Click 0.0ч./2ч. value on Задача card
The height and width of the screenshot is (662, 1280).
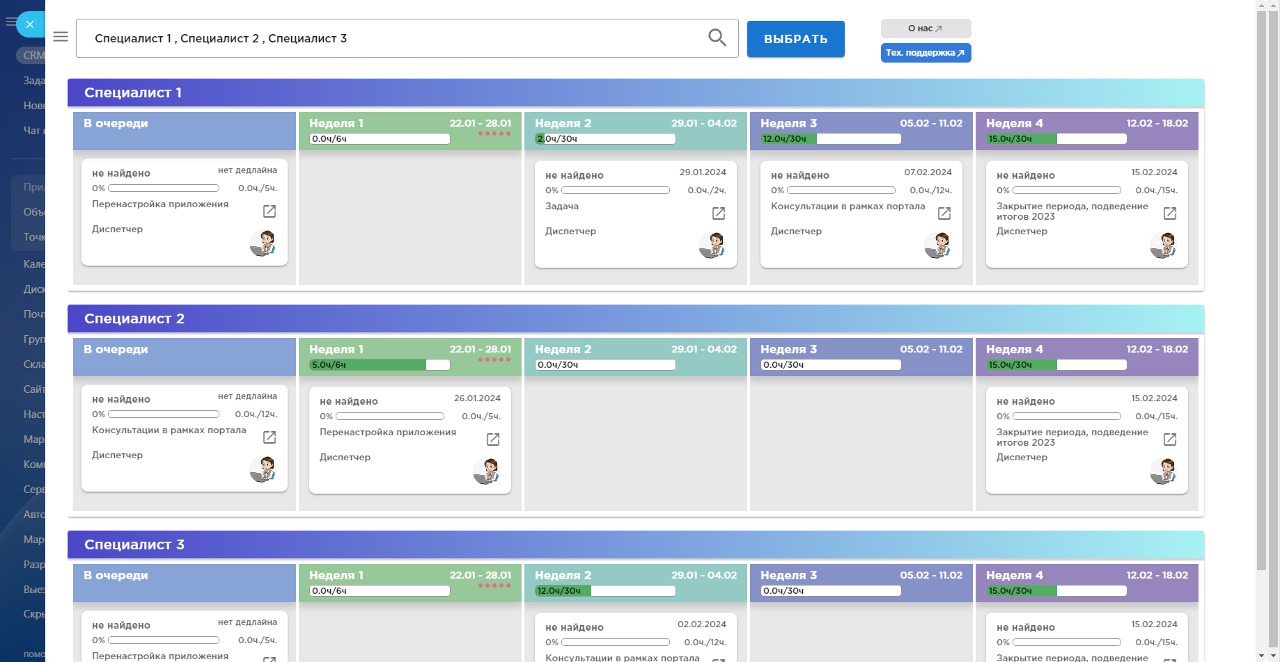707,190
